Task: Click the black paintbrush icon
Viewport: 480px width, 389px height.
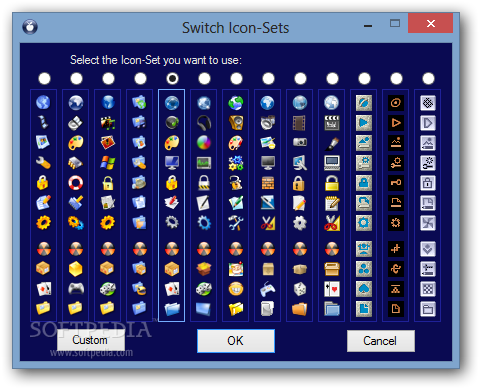Action: coord(332,143)
